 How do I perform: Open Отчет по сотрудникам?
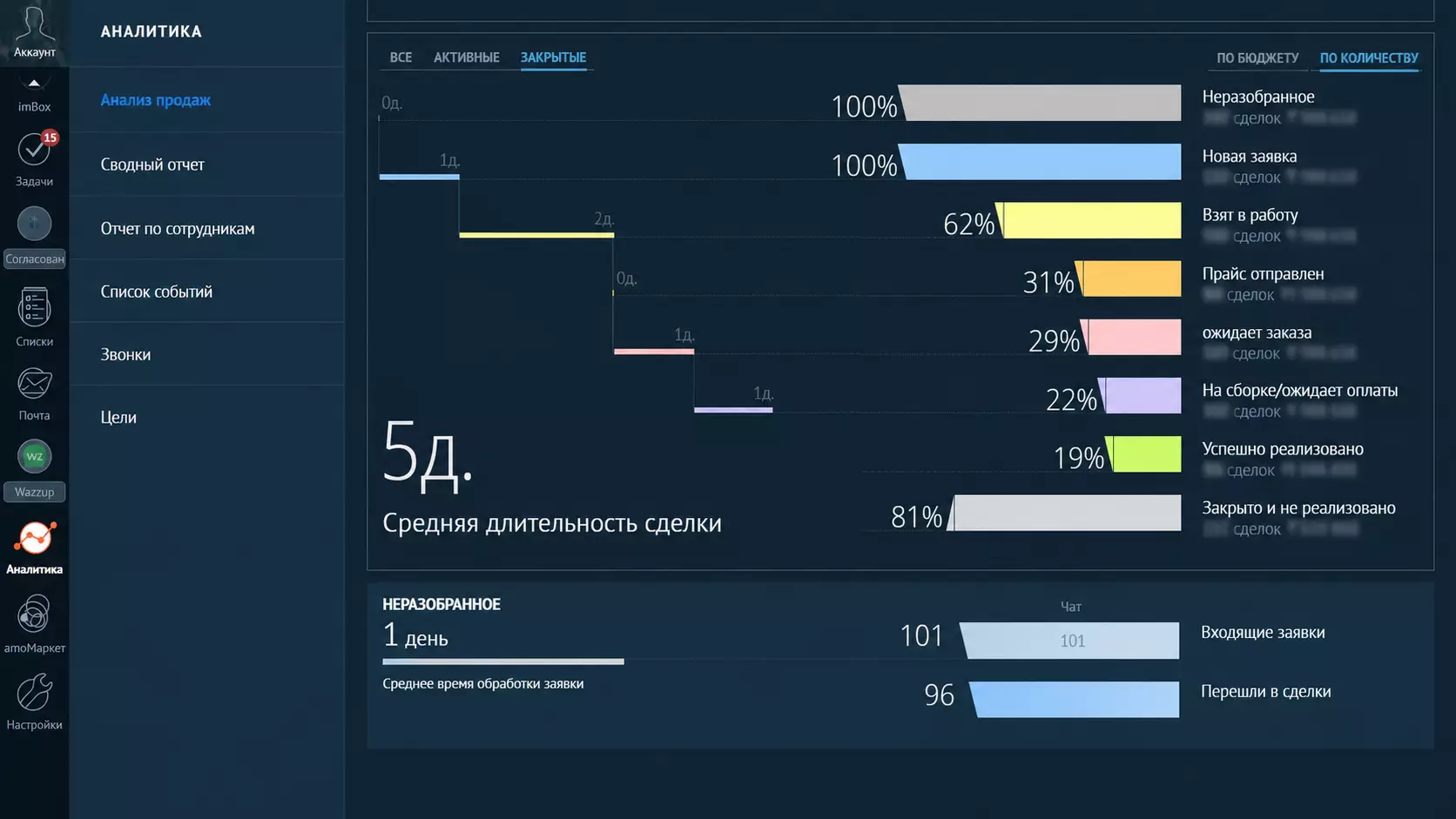[178, 229]
